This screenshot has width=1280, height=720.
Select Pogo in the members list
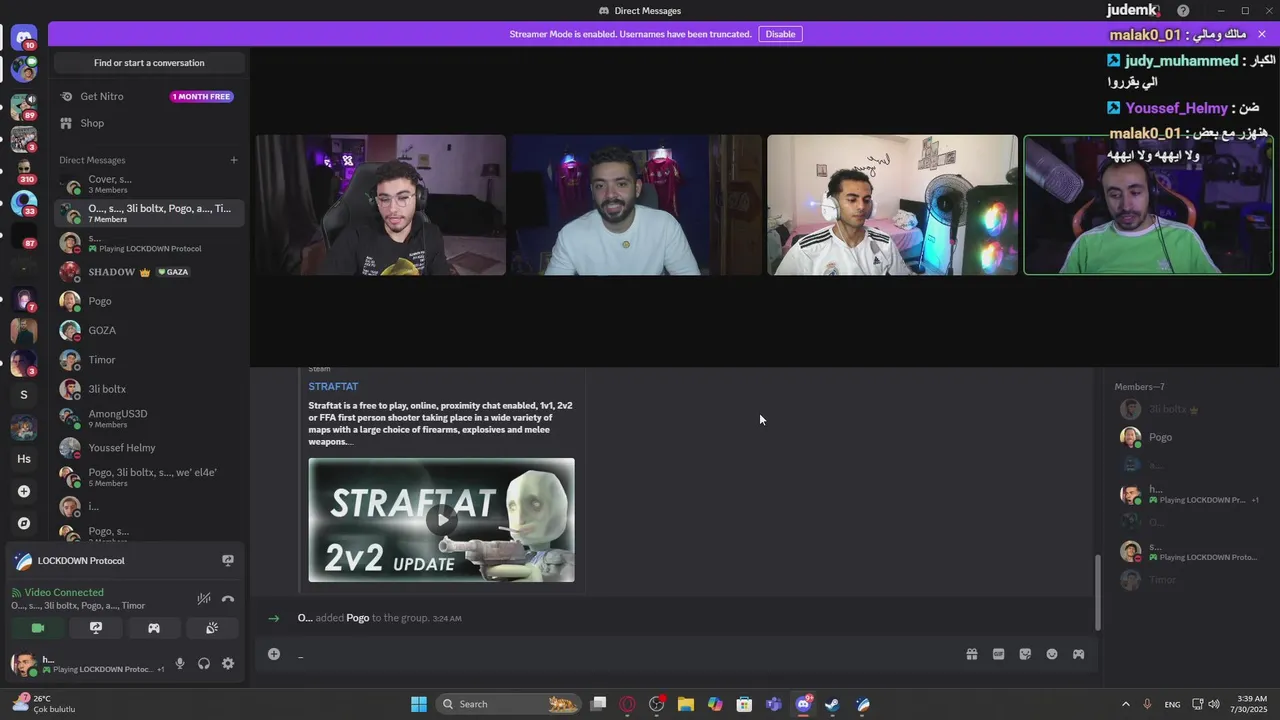tap(1190, 437)
